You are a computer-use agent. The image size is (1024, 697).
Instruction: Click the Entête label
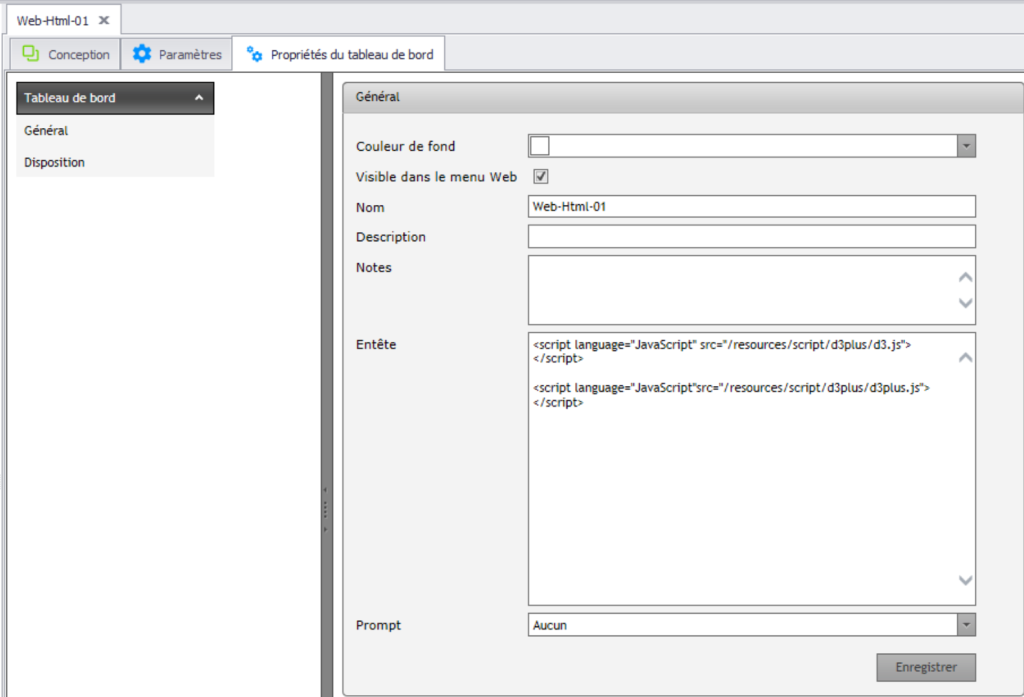pos(376,344)
